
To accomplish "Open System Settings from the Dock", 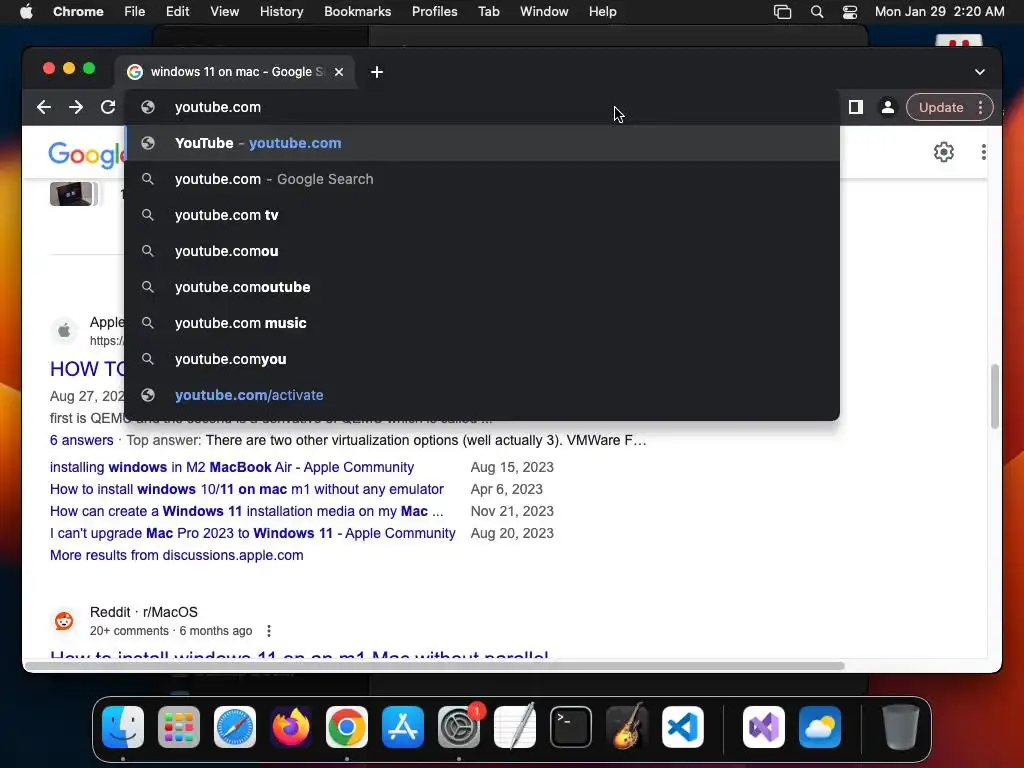I will click(458, 727).
